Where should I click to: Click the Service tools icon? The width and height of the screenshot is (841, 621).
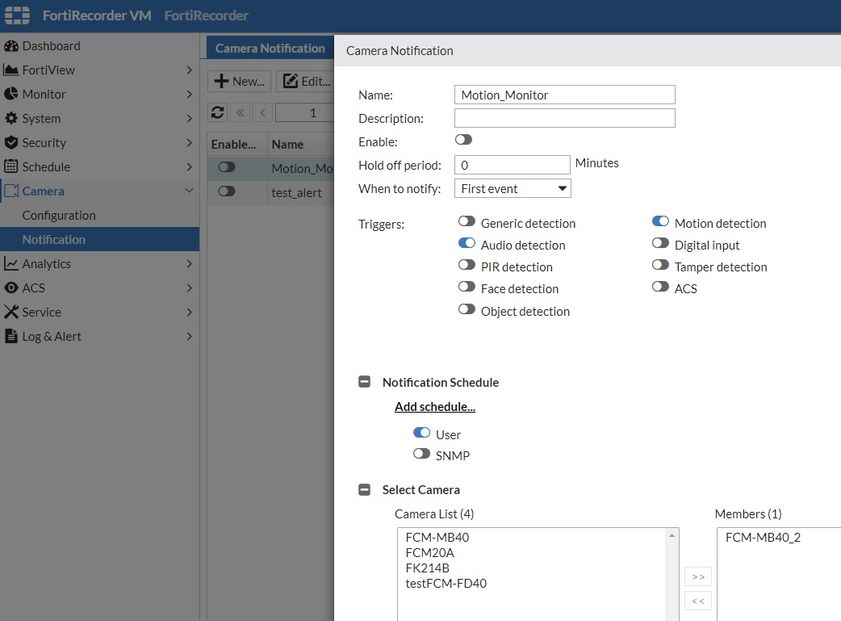[11, 312]
